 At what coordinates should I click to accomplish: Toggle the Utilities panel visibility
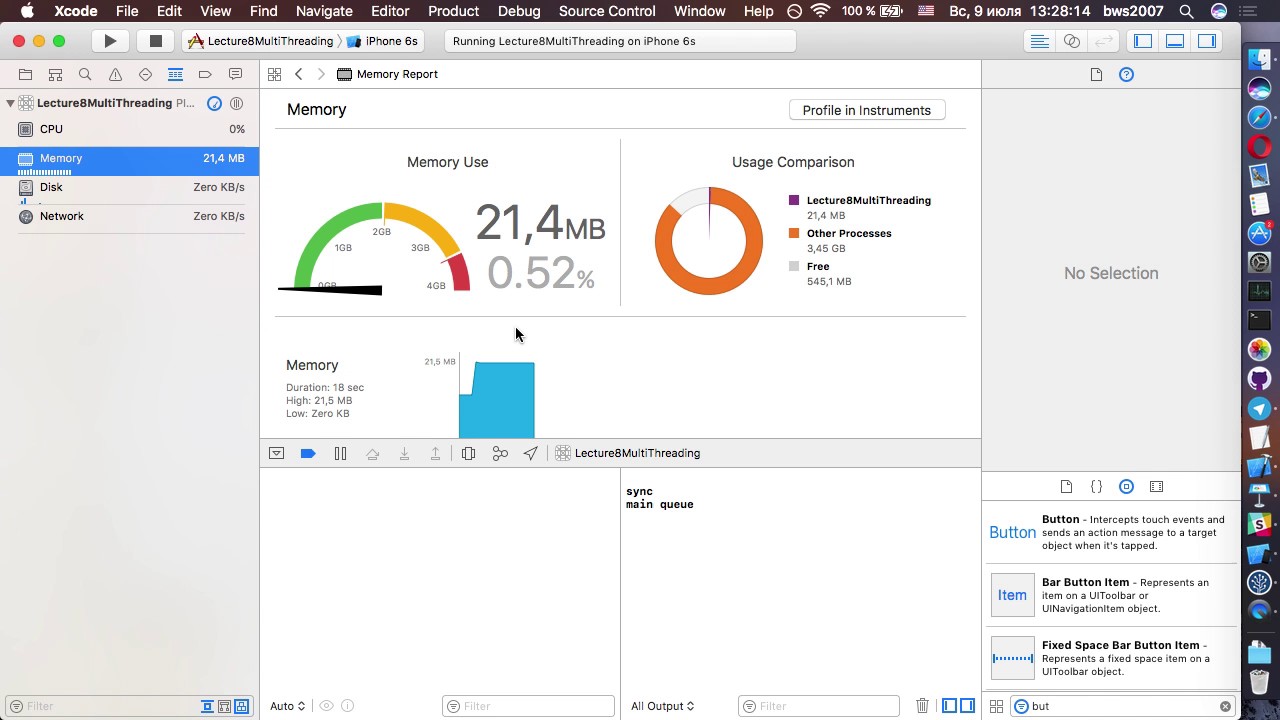pos(1207,41)
